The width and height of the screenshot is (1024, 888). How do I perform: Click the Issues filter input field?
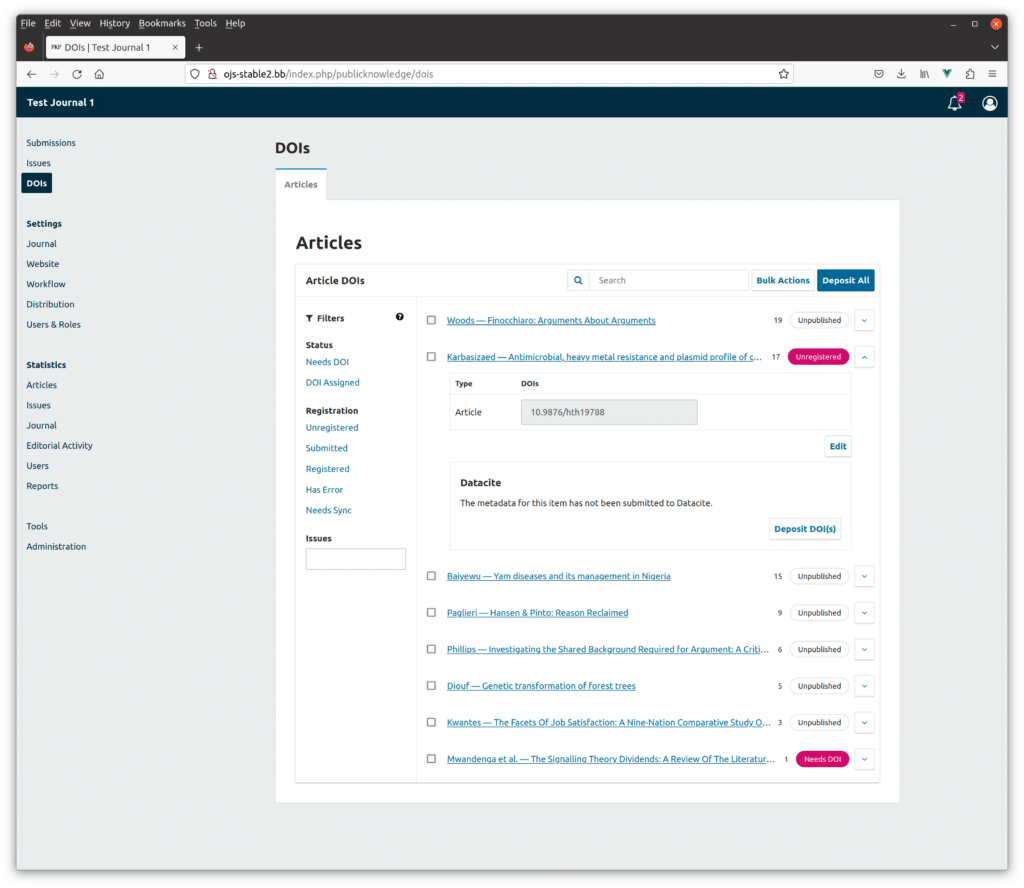[x=355, y=559]
